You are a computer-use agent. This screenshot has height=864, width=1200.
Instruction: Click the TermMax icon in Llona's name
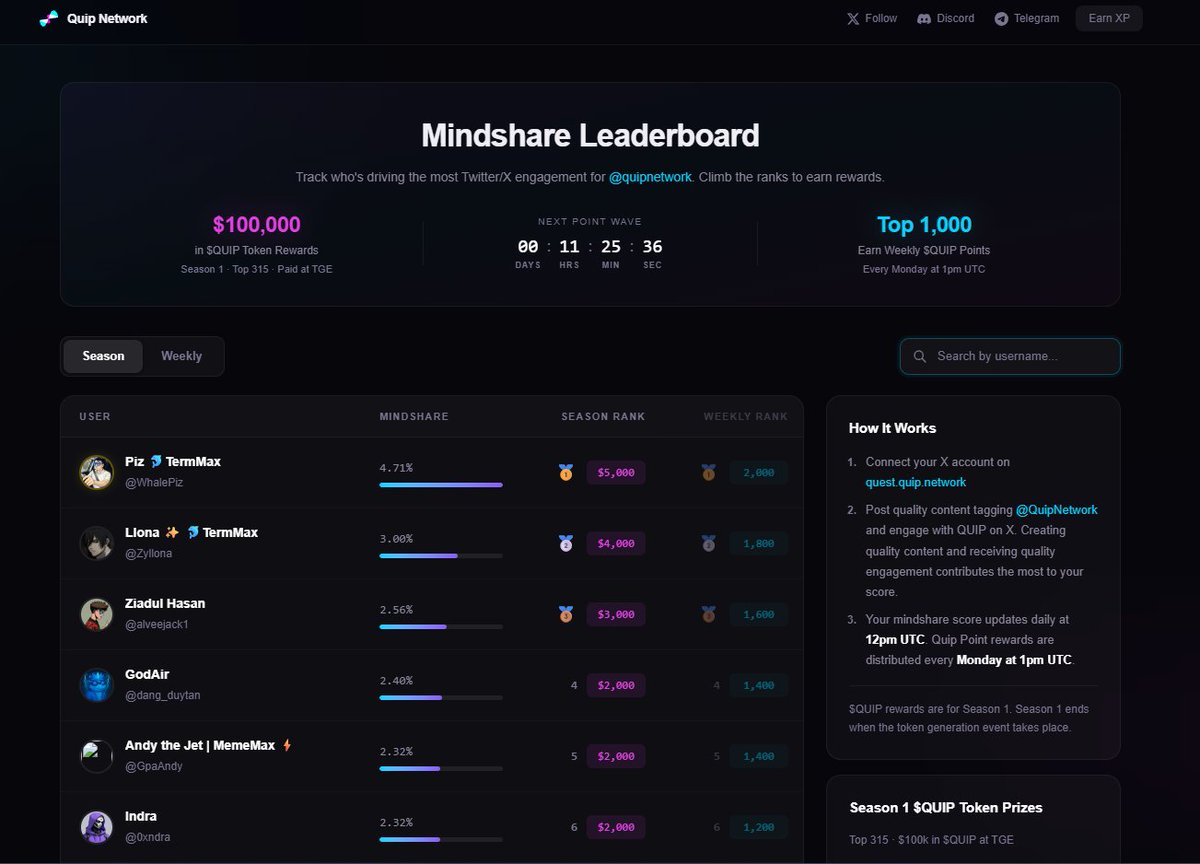193,533
